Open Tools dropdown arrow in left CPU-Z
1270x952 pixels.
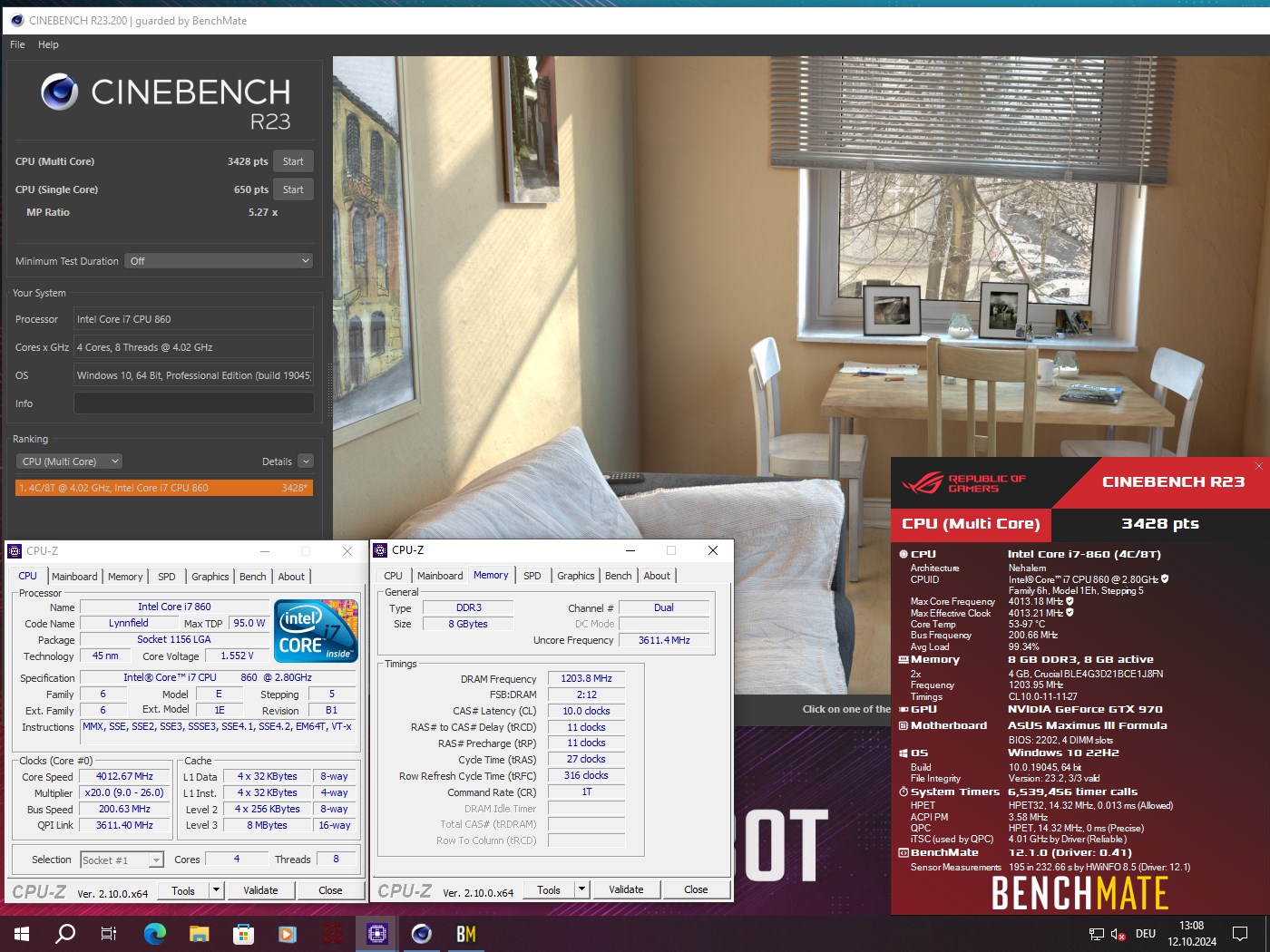(216, 890)
